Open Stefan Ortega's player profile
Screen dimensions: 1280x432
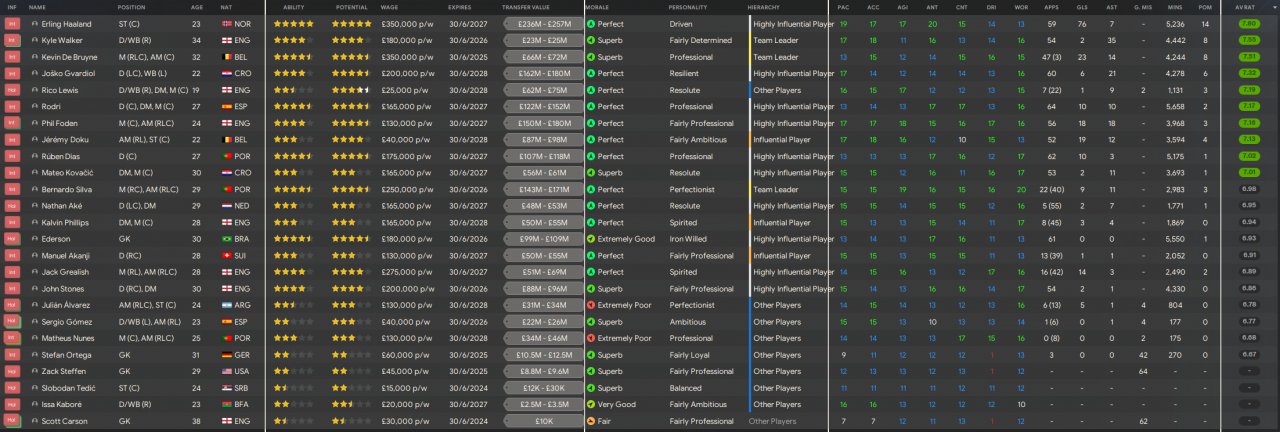[x=67, y=355]
